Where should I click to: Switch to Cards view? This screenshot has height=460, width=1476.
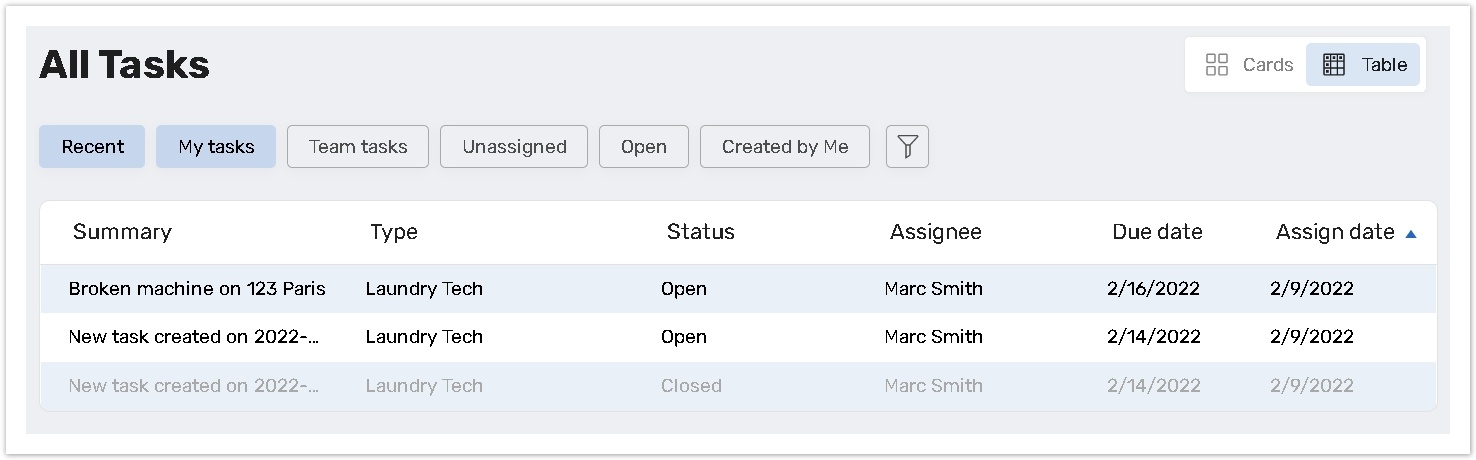(1249, 65)
